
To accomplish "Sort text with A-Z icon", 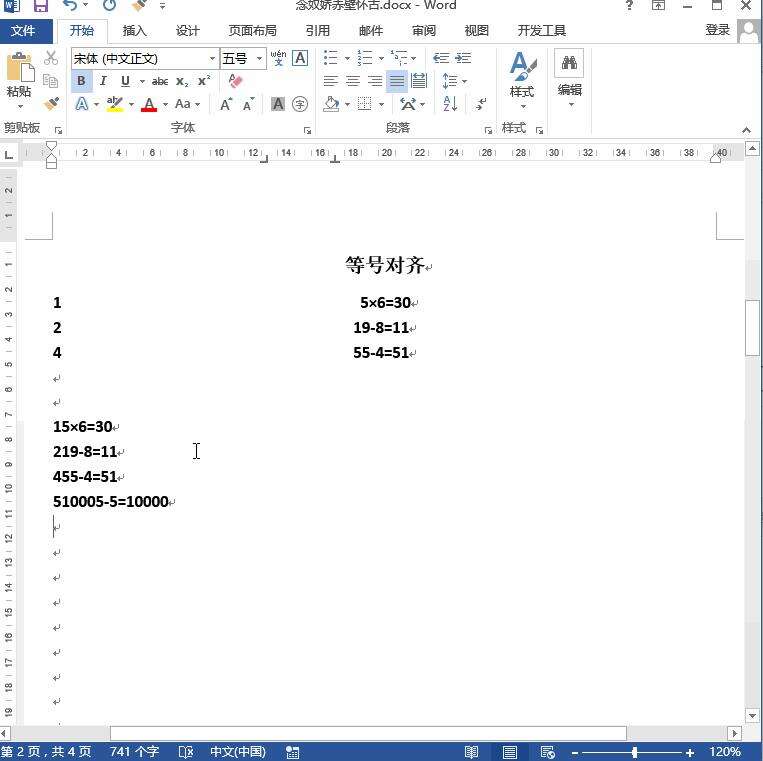I will click(450, 104).
